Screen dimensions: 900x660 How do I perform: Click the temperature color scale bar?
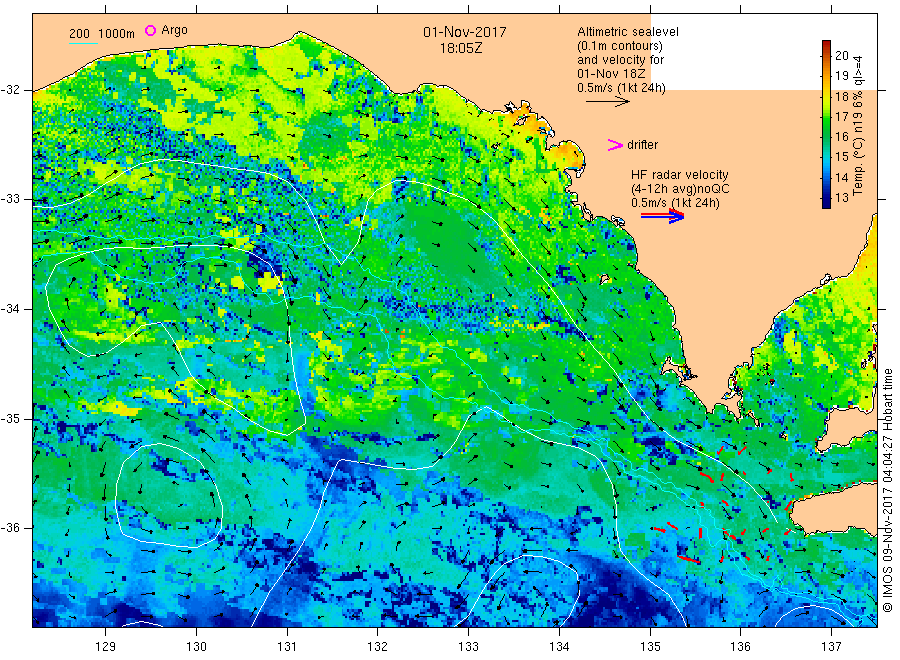[826, 124]
